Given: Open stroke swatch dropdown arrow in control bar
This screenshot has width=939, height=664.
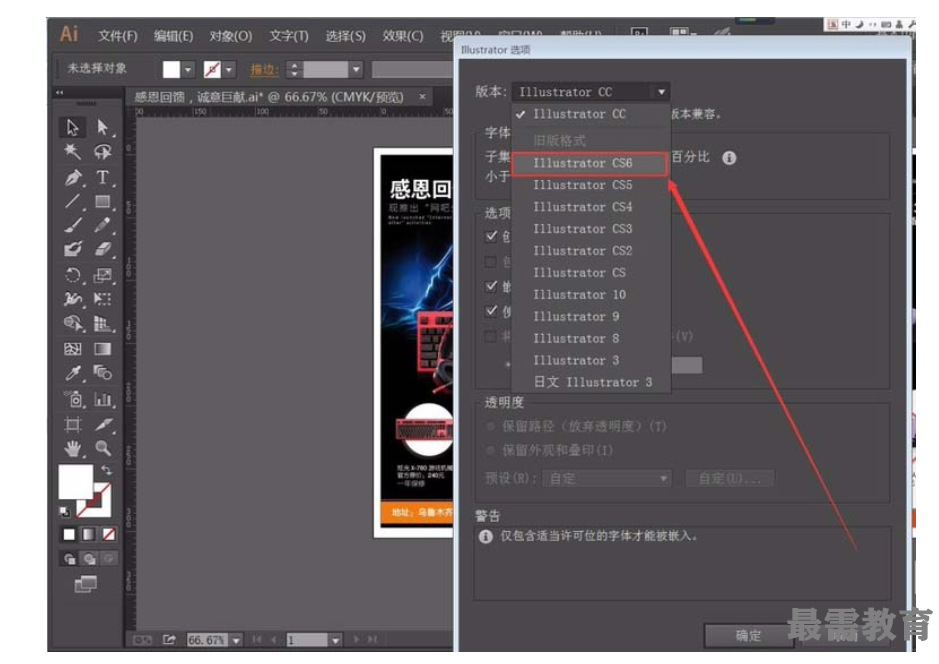Looking at the screenshot, I should (229, 69).
